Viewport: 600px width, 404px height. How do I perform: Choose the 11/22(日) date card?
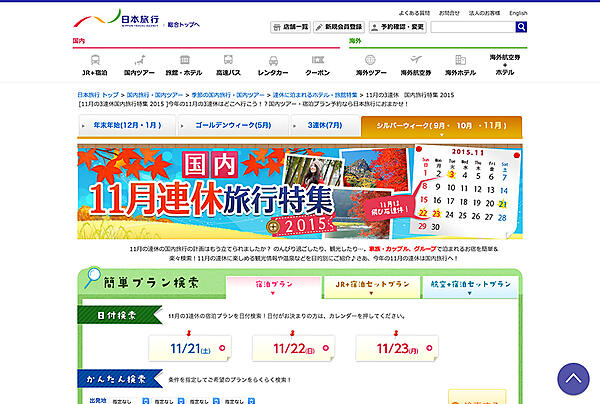coord(294,348)
